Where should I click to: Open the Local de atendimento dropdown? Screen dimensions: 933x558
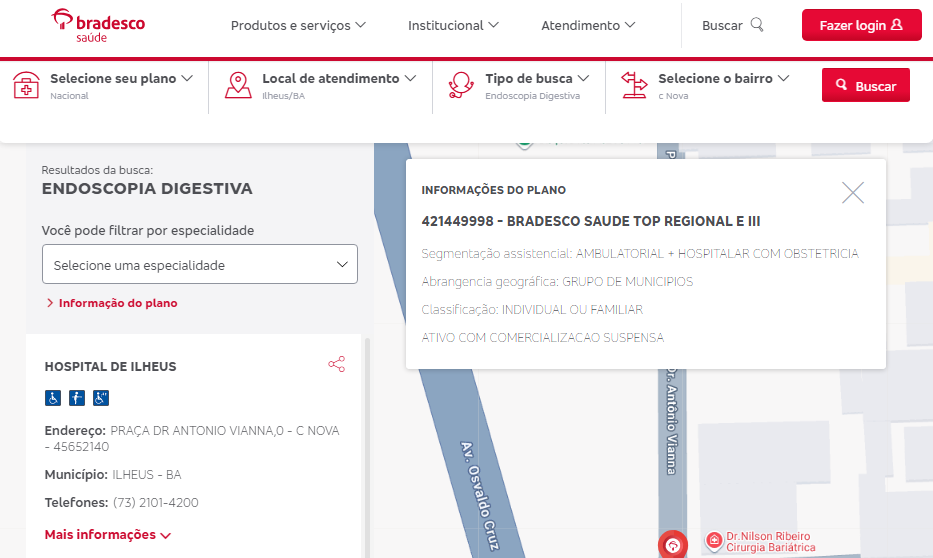(x=339, y=78)
